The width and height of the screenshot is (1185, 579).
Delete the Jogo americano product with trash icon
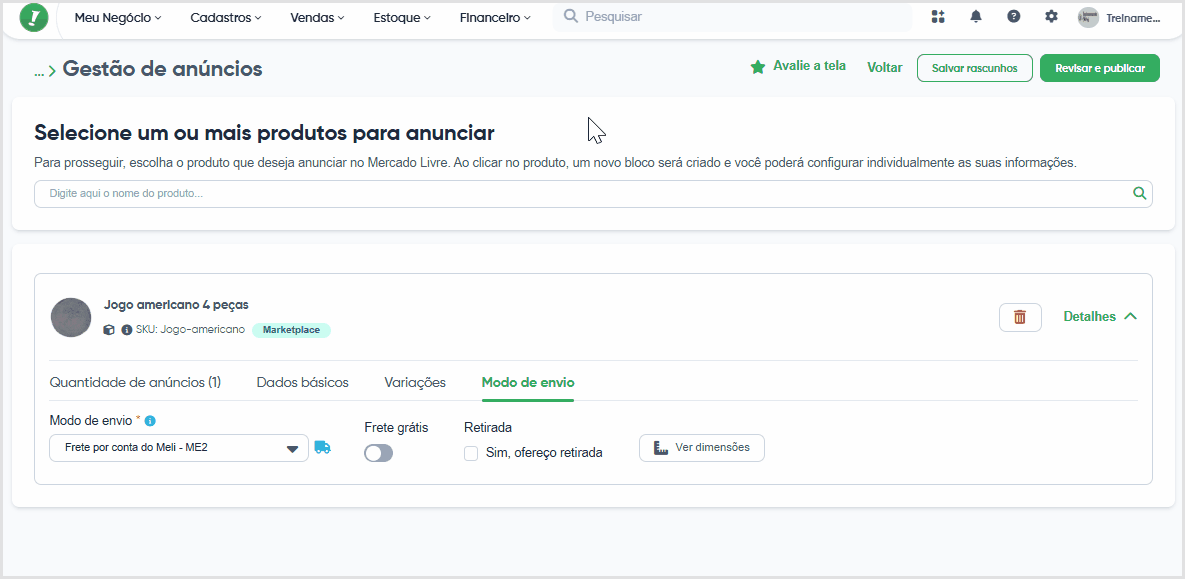(1020, 317)
